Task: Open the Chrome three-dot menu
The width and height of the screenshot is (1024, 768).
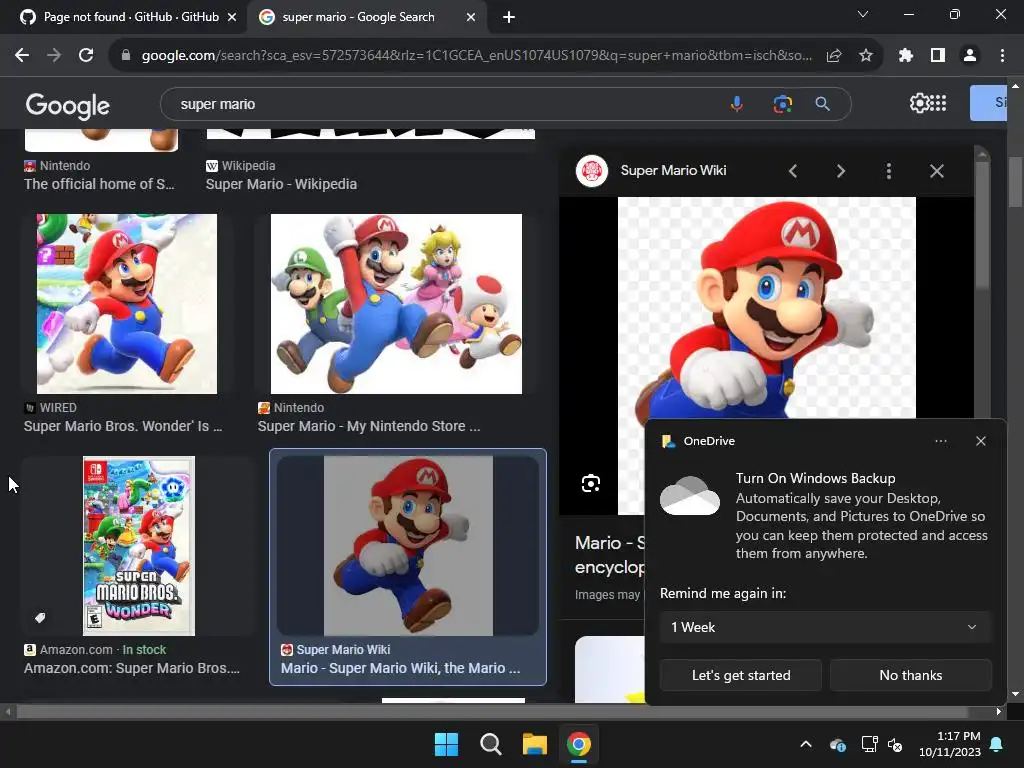Action: click(x=1002, y=56)
